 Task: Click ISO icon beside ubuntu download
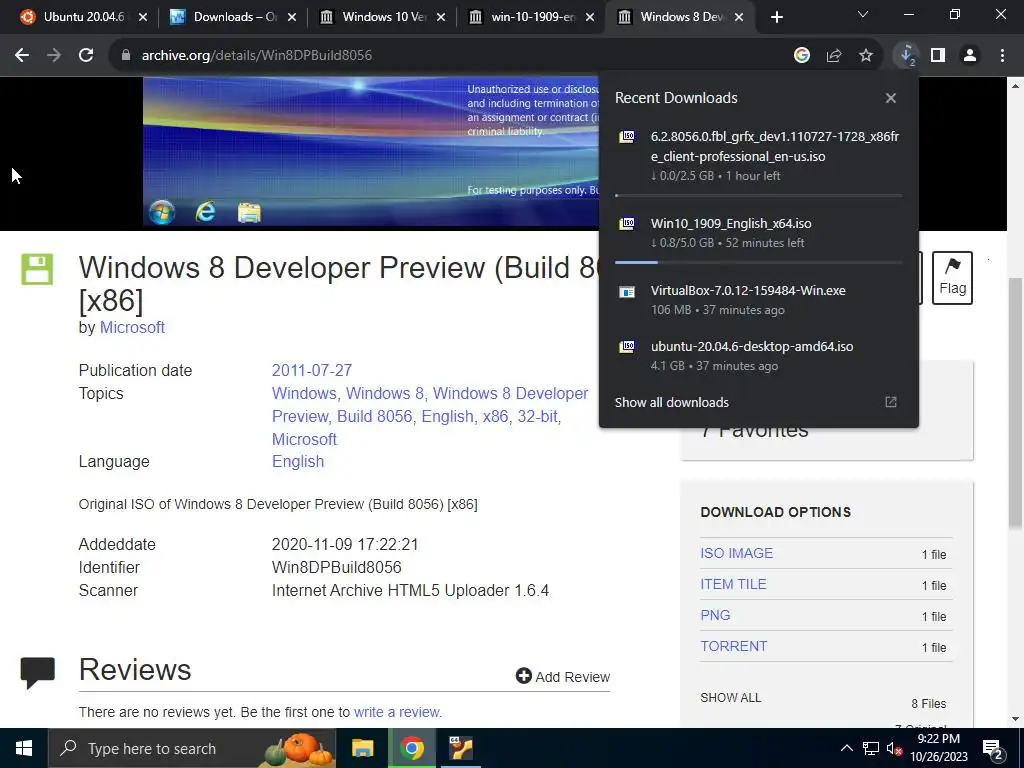627,346
